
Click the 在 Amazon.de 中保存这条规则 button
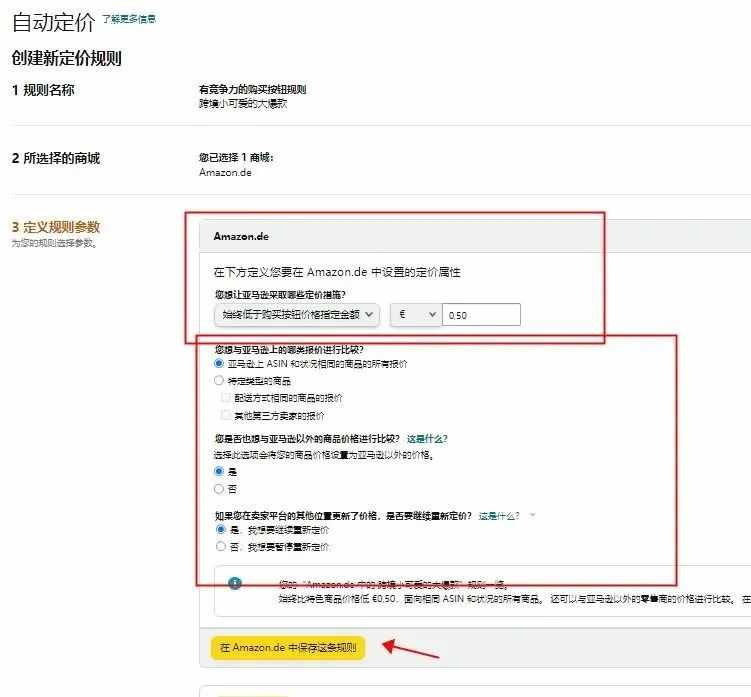click(288, 648)
